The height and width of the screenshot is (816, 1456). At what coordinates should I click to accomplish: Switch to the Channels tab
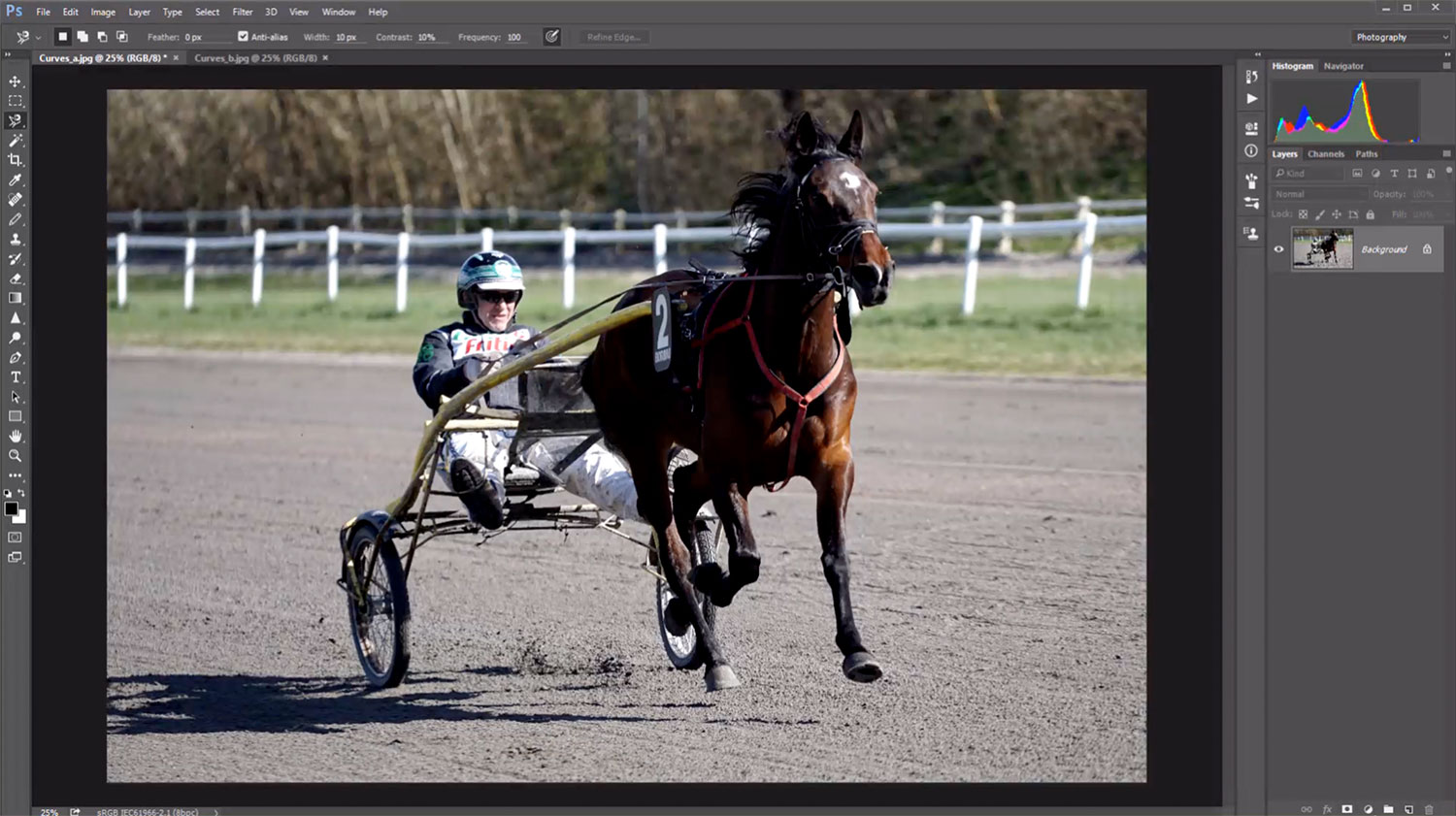[x=1325, y=154]
